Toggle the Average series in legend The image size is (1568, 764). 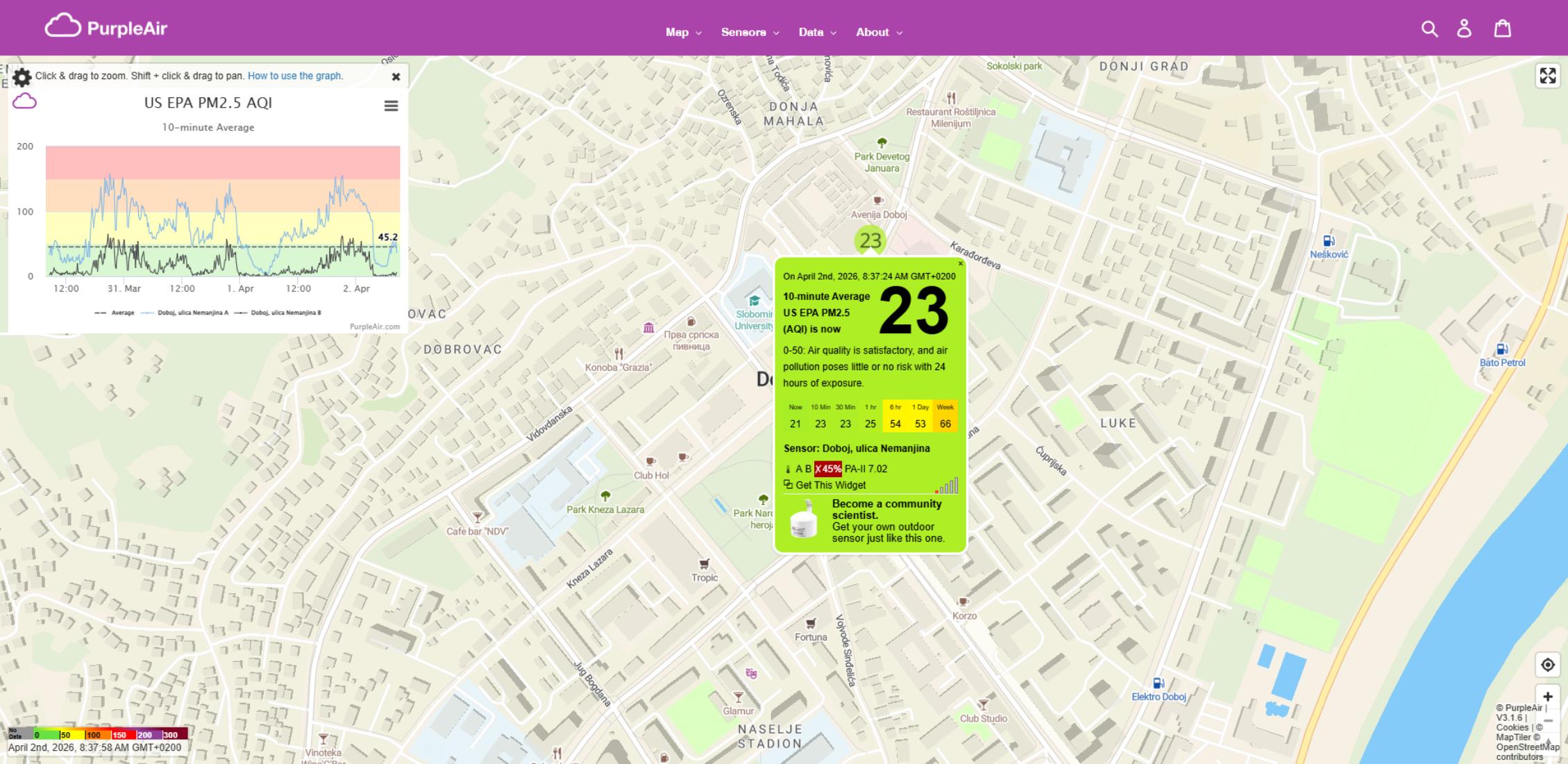click(122, 313)
